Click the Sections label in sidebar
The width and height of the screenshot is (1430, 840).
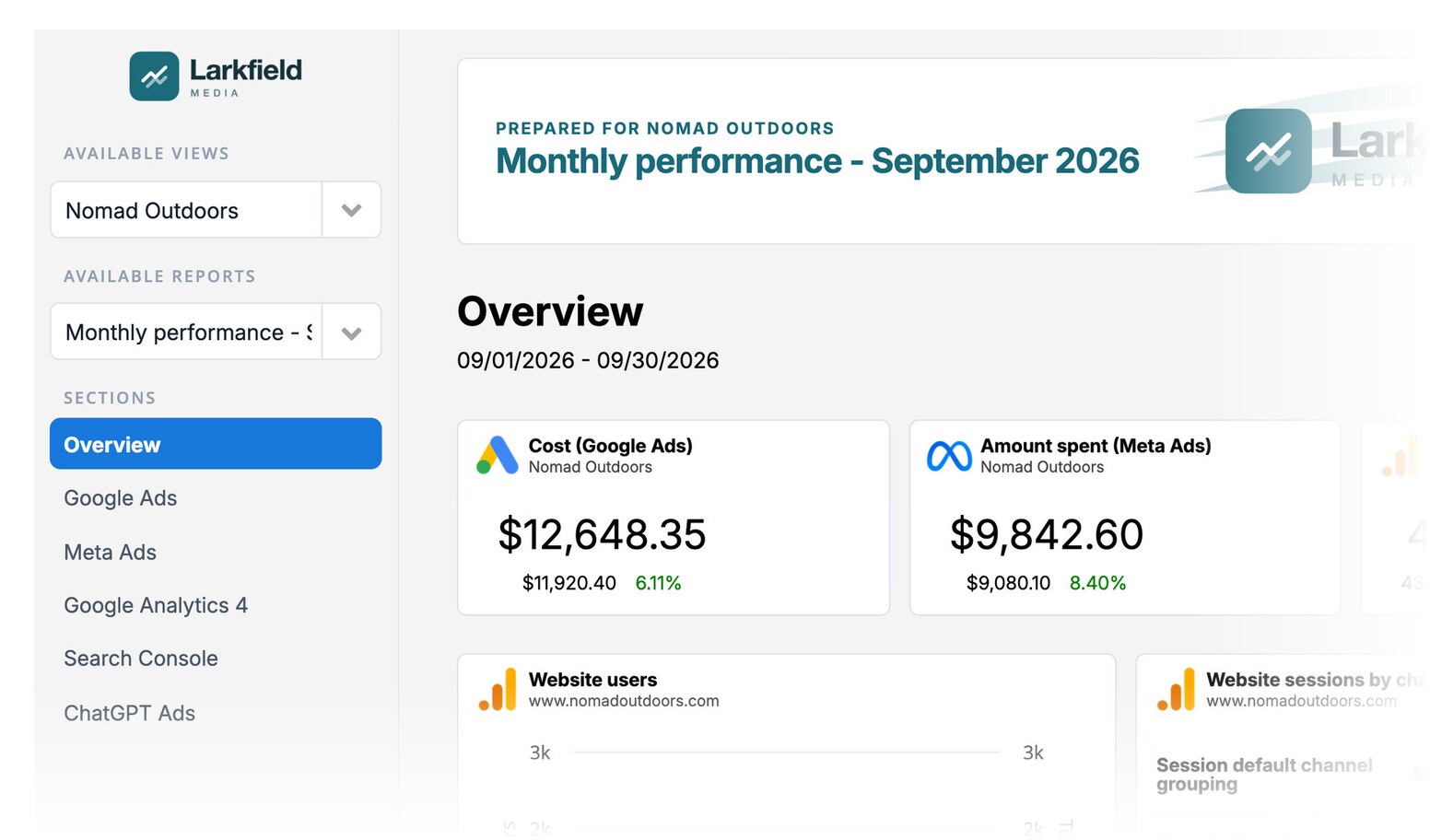coord(110,398)
